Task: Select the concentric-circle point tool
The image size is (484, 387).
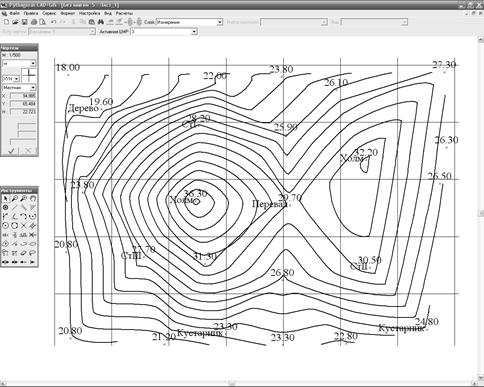Action: coord(5,207)
